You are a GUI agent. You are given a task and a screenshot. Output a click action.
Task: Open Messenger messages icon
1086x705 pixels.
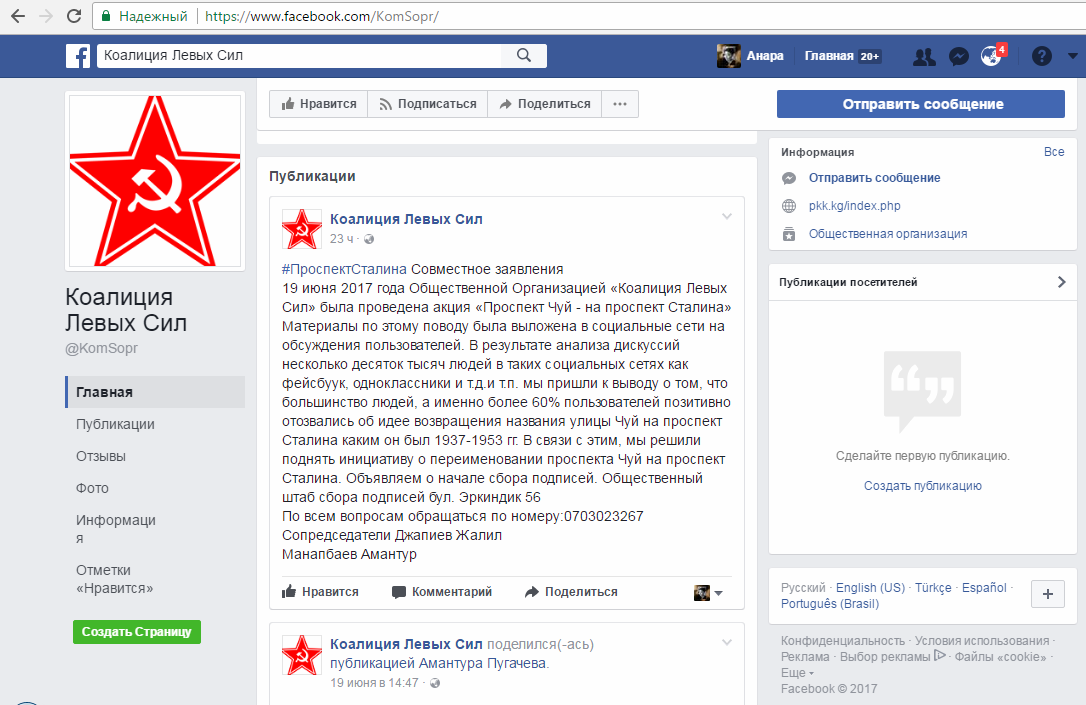958,57
